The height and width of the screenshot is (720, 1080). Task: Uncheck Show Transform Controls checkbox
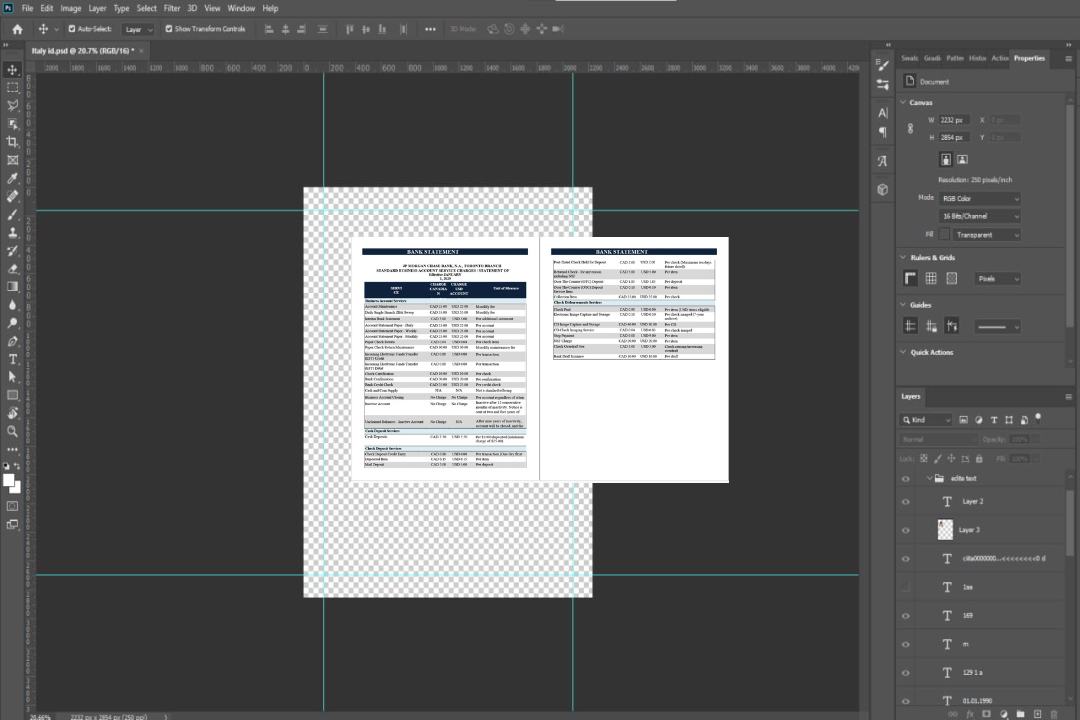pyautogui.click(x=169, y=29)
